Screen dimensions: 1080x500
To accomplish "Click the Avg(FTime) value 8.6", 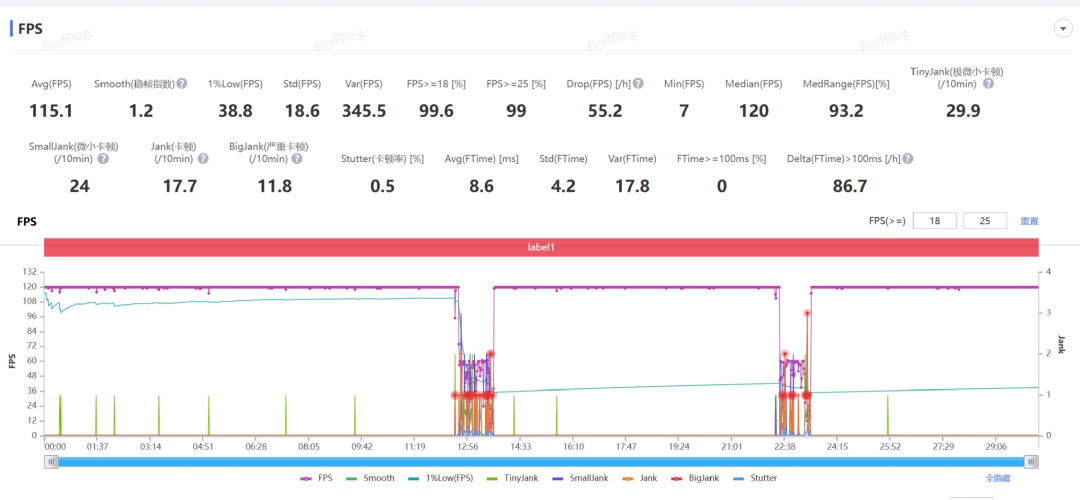I will (x=481, y=186).
